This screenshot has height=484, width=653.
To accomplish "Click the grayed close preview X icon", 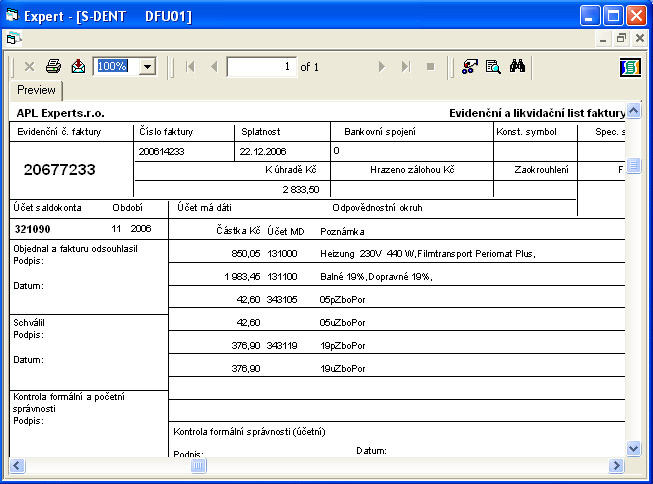I will [29, 66].
